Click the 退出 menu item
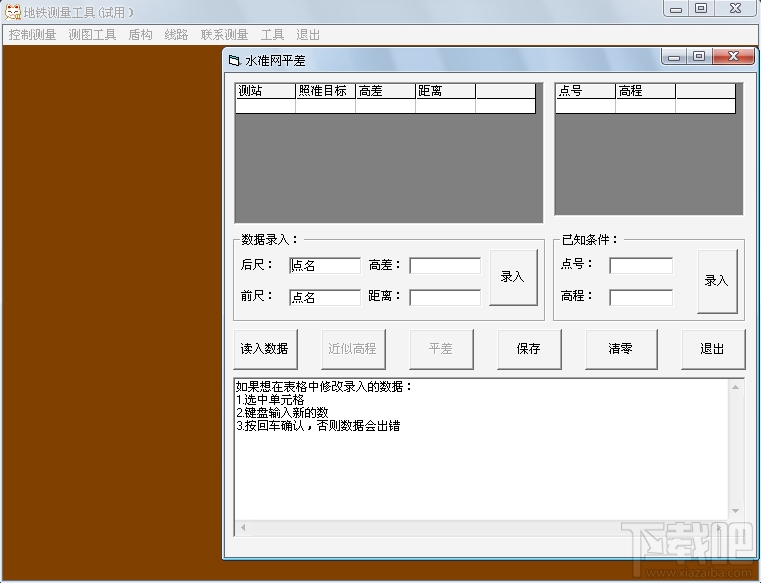Image resolution: width=761 pixels, height=583 pixels. pyautogui.click(x=308, y=35)
